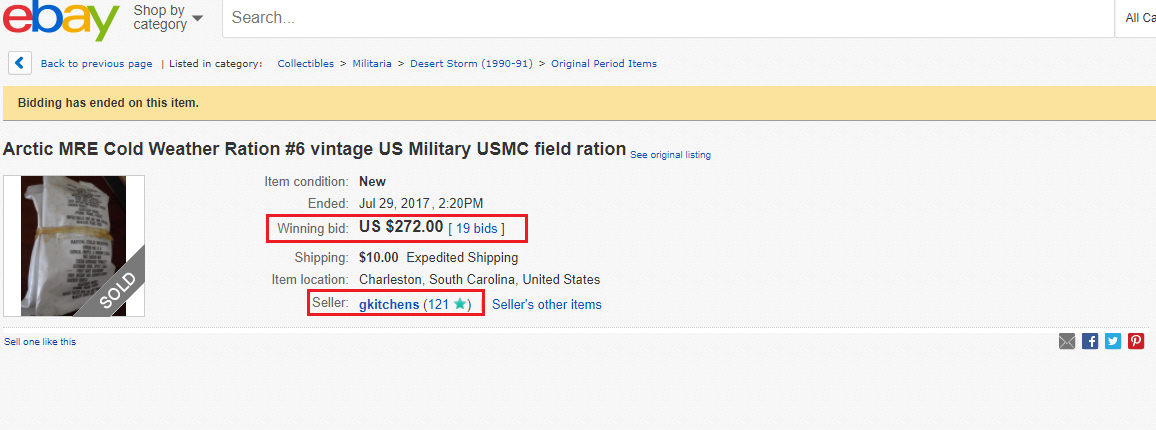
Task: Click the seller's feedback star icon
Action: (x=459, y=304)
